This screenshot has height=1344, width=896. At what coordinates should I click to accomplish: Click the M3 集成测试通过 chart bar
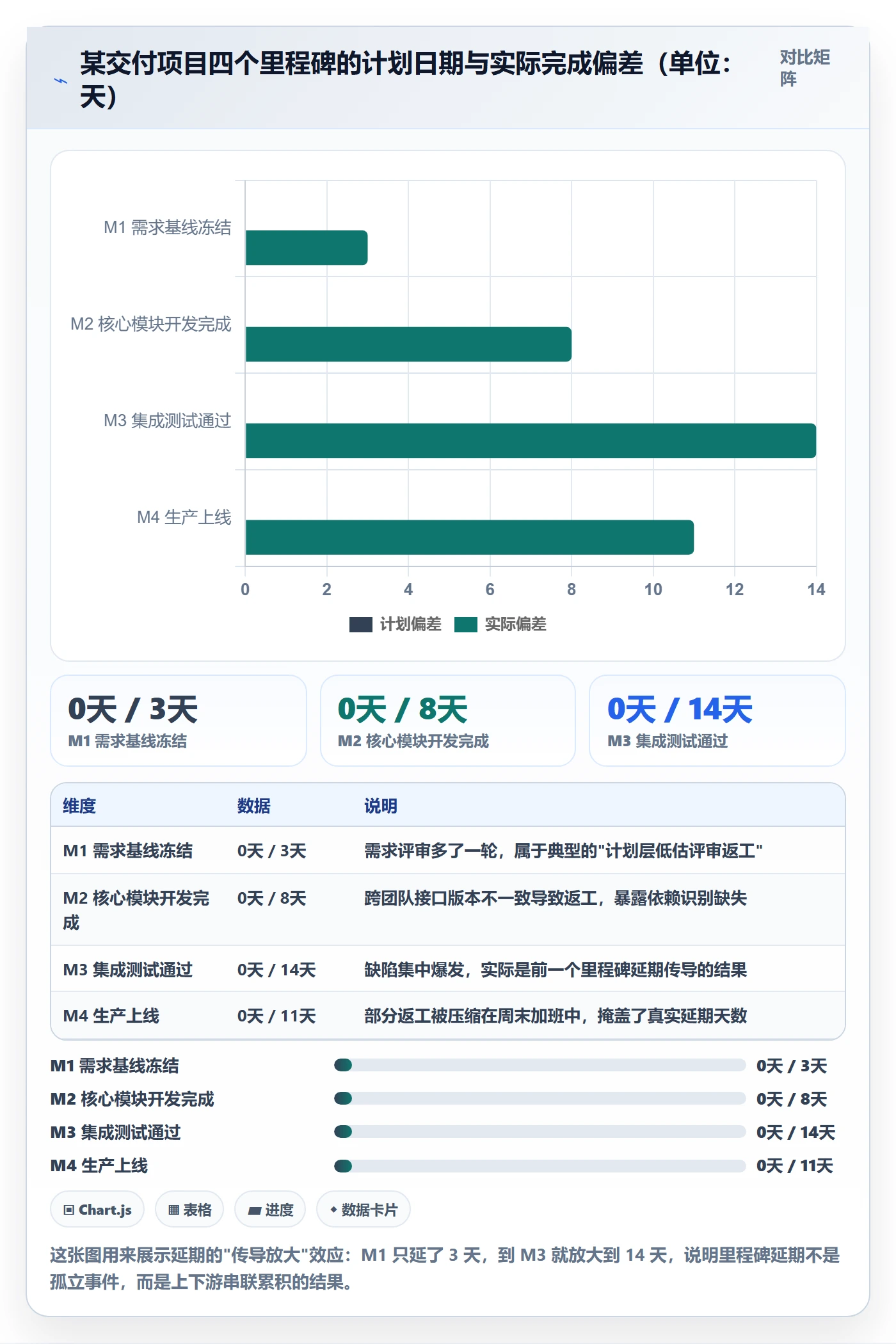[531, 441]
